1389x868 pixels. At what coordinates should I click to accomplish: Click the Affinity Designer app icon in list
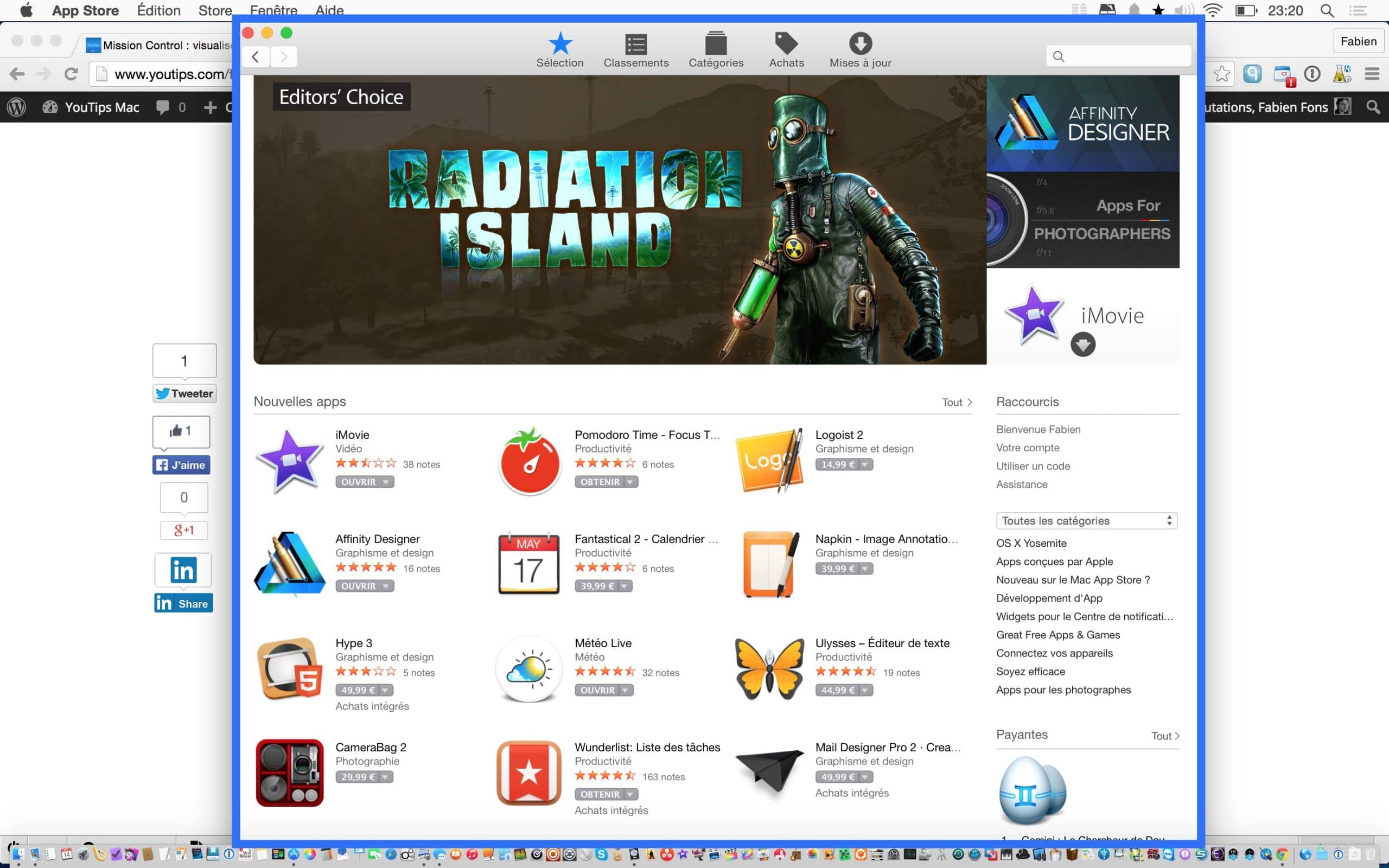[x=290, y=564]
